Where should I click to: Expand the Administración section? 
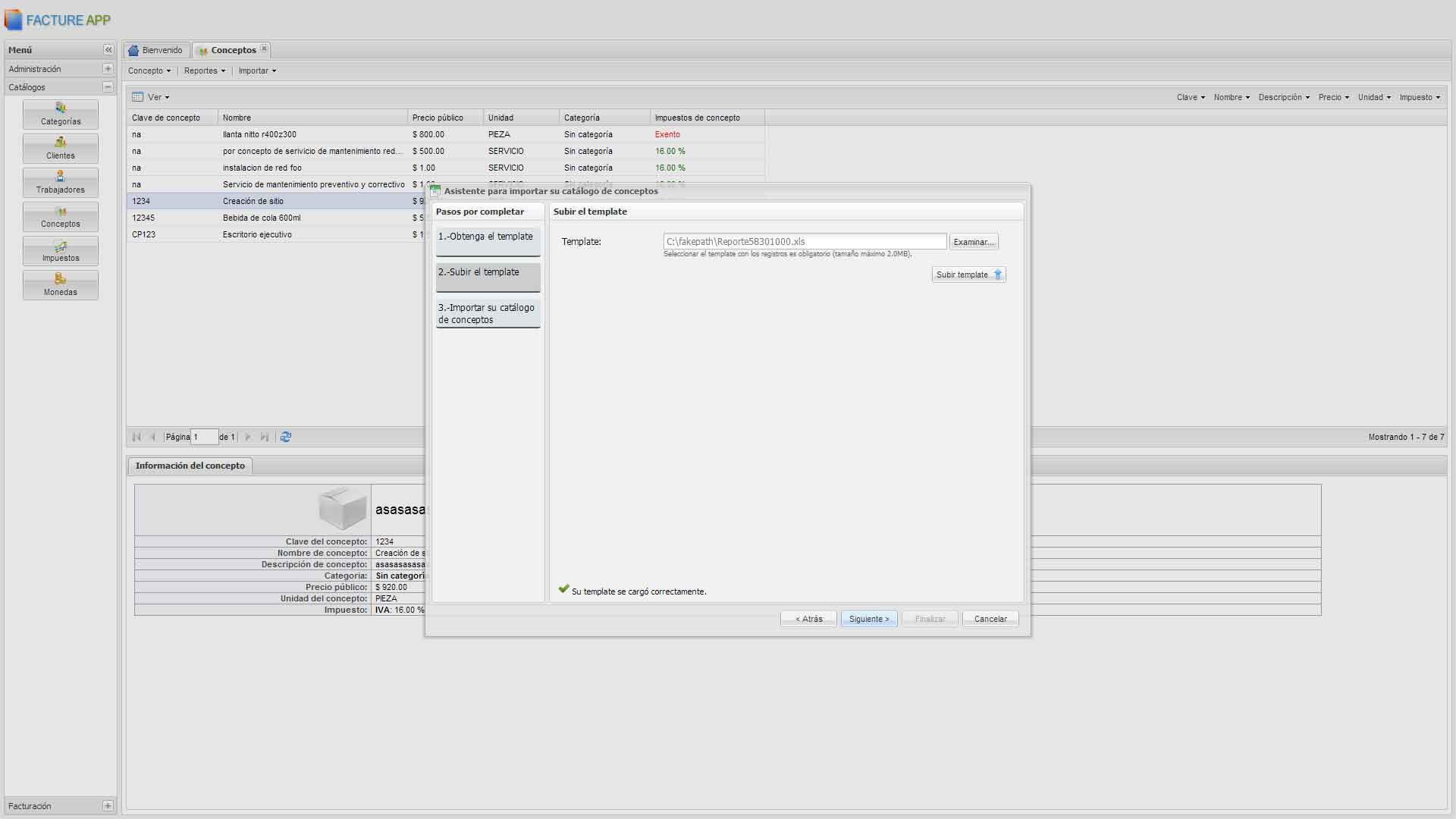coord(108,69)
